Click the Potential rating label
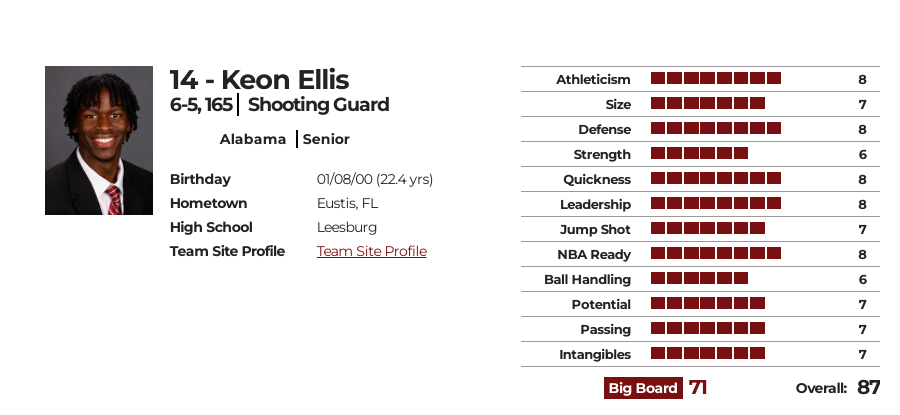Screen dimensions: 900x415 601,305
